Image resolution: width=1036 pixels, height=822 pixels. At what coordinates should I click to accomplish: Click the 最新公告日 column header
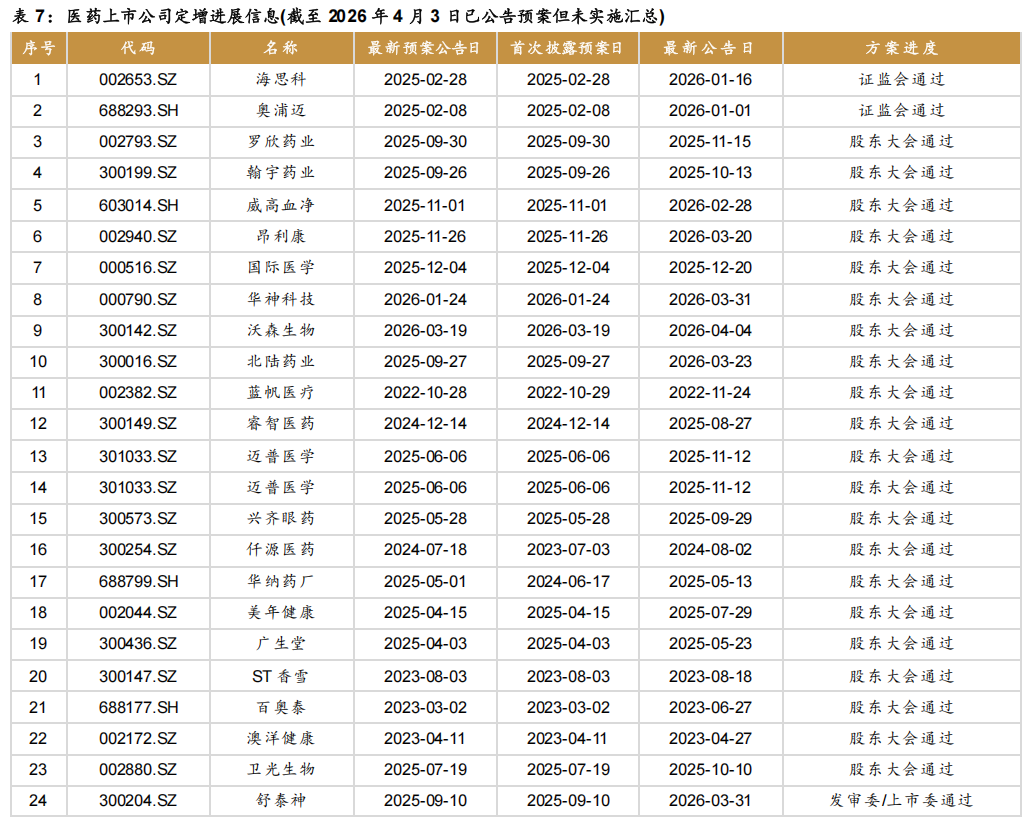tap(709, 48)
